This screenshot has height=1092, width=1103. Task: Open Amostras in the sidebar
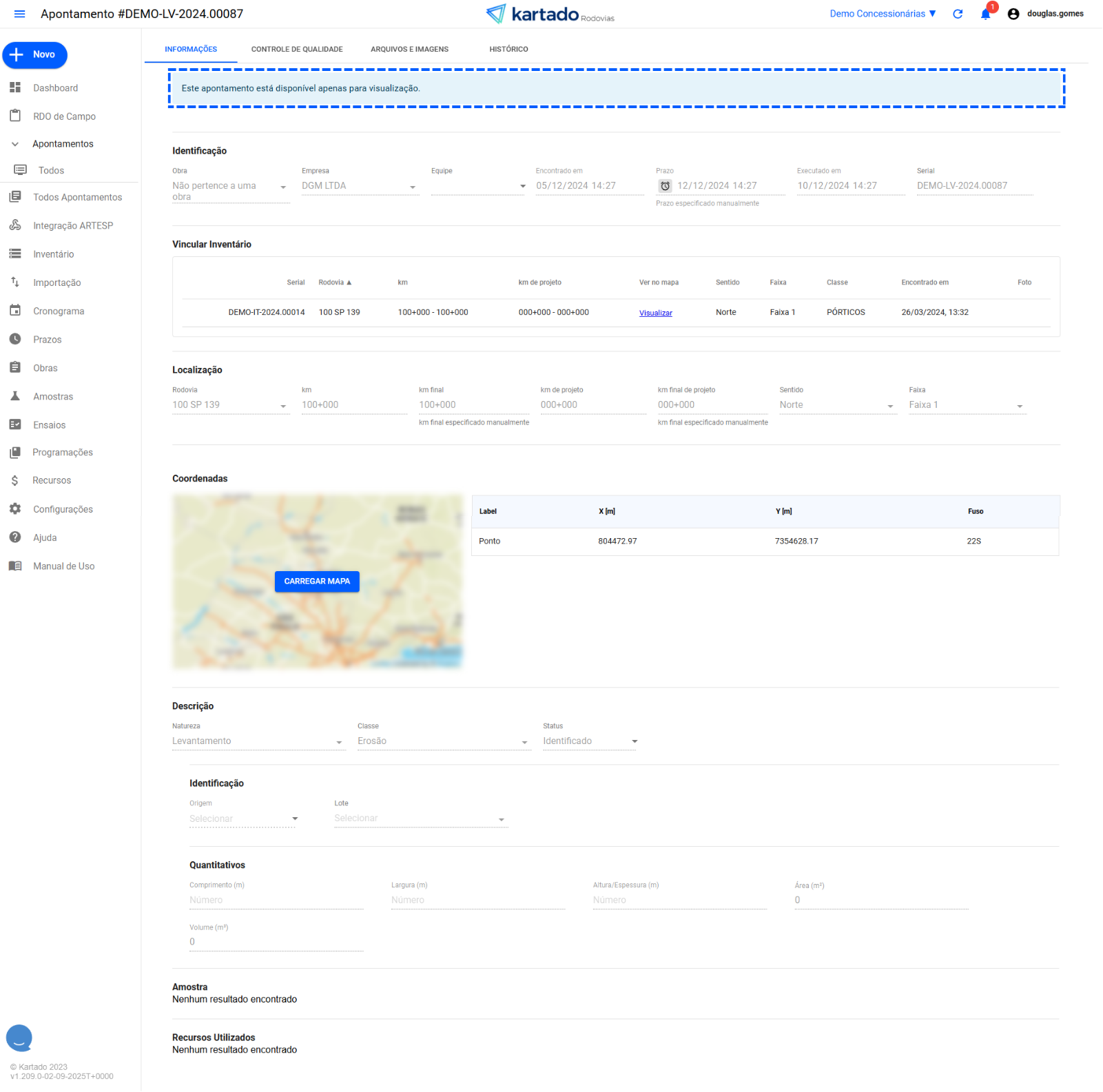coord(53,397)
